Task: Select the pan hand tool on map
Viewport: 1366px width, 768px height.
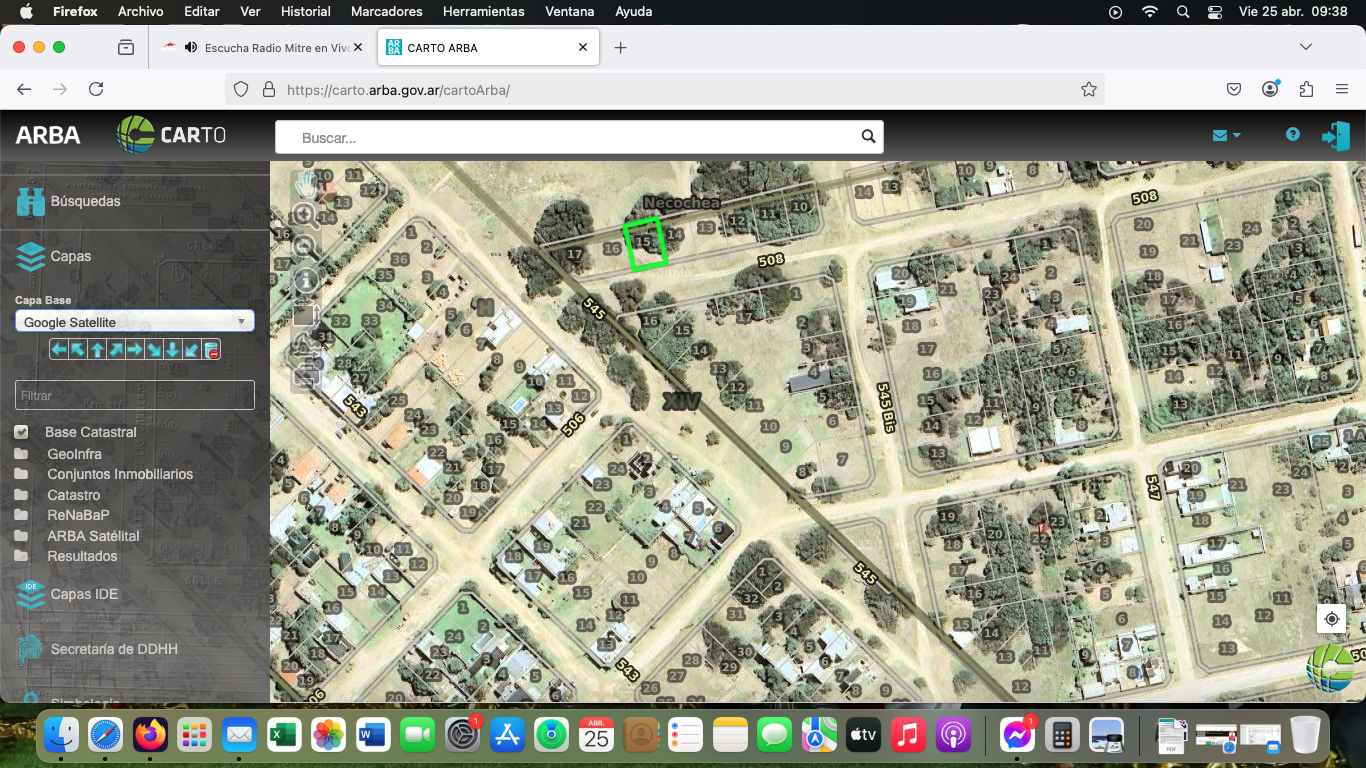Action: 305,183
